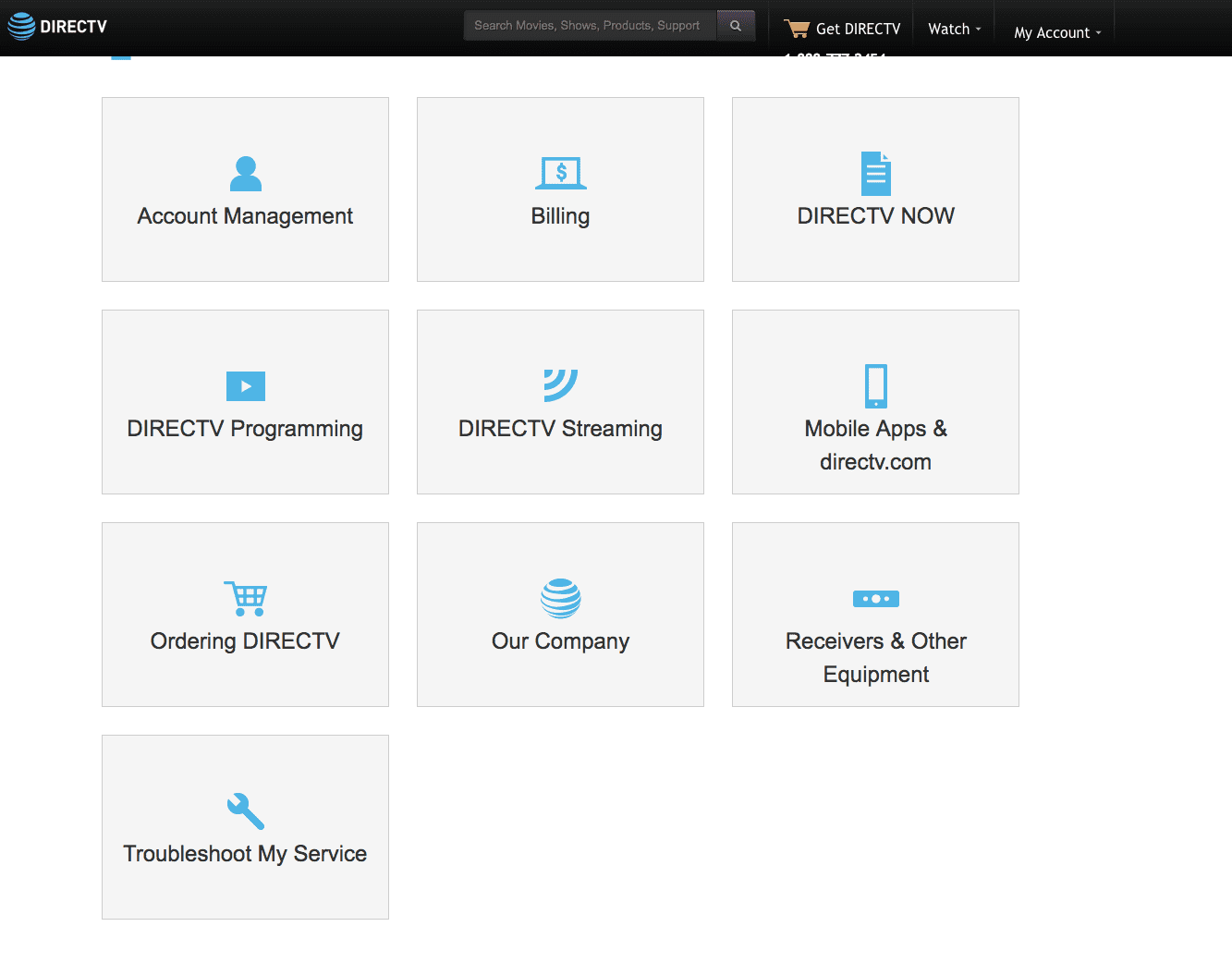Click the Our Company globe icon
1232x963 pixels.
560,599
